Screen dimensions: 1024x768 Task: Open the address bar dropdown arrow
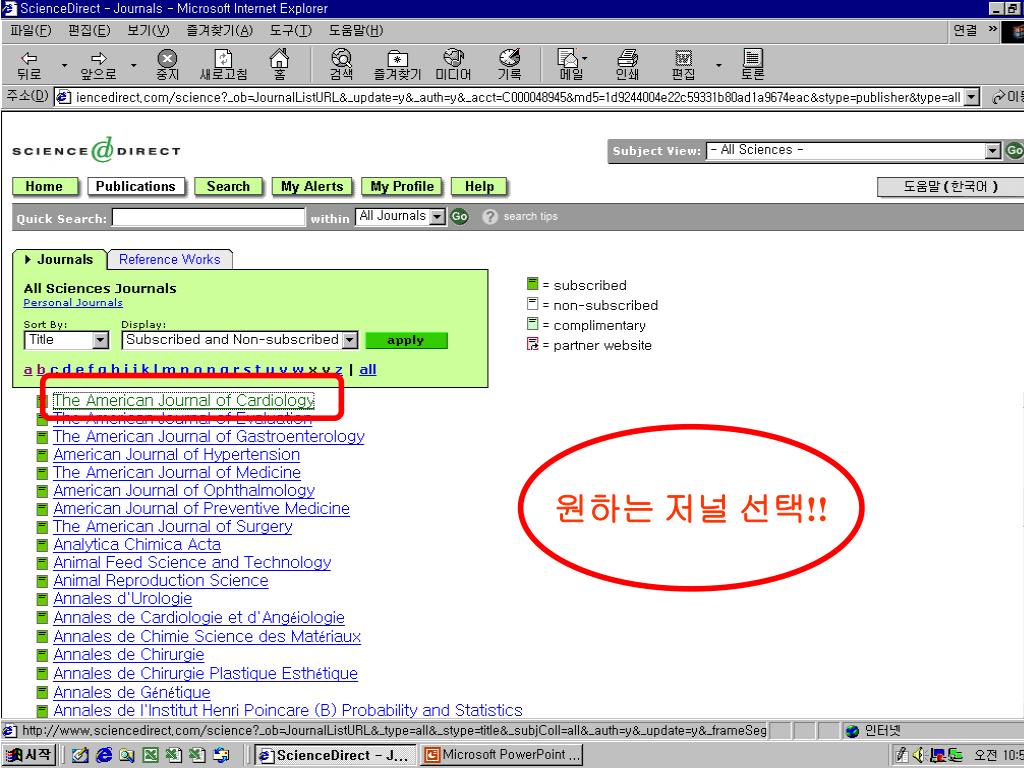point(972,97)
